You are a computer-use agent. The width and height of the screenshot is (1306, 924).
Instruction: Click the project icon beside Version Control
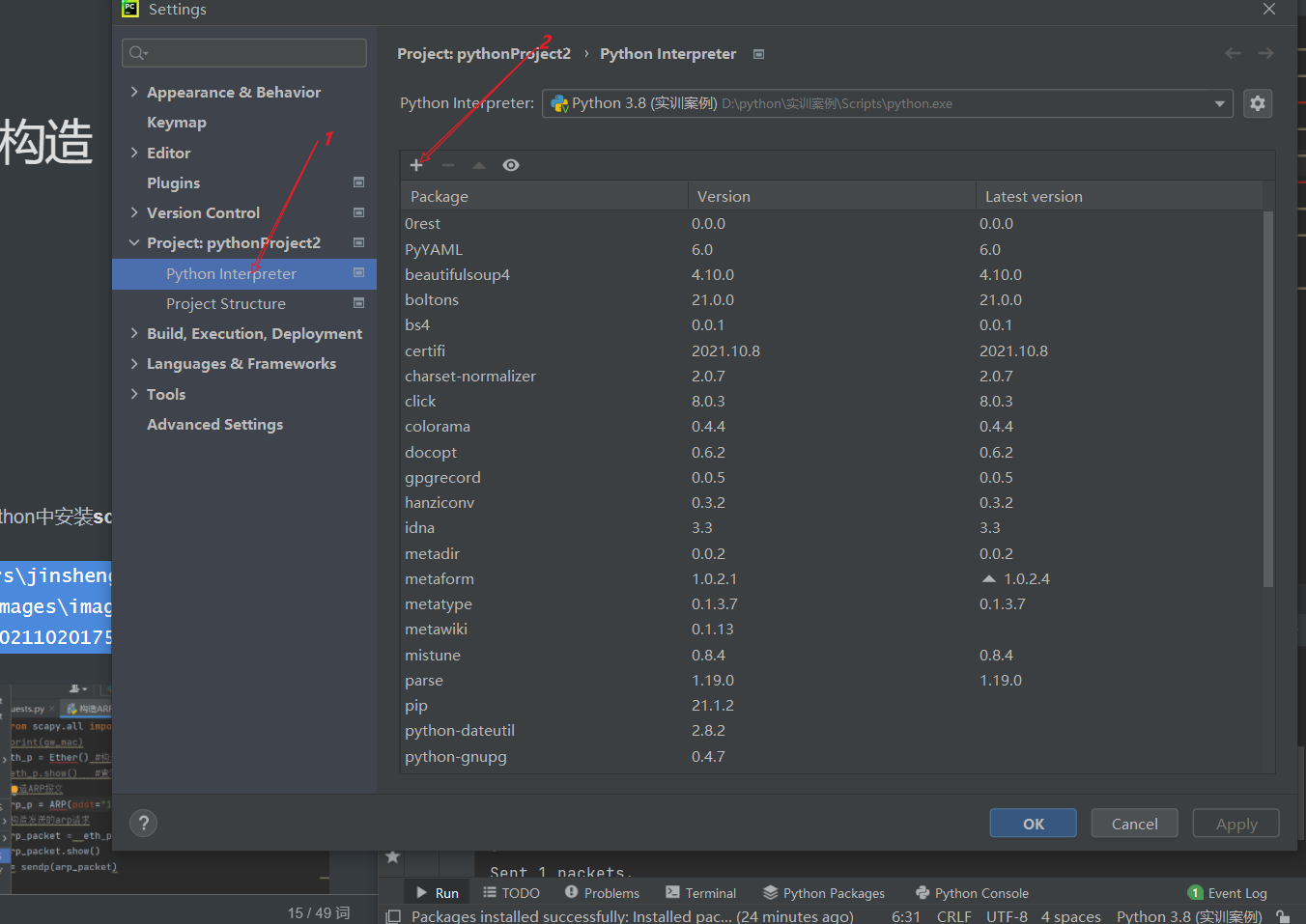pos(358,212)
